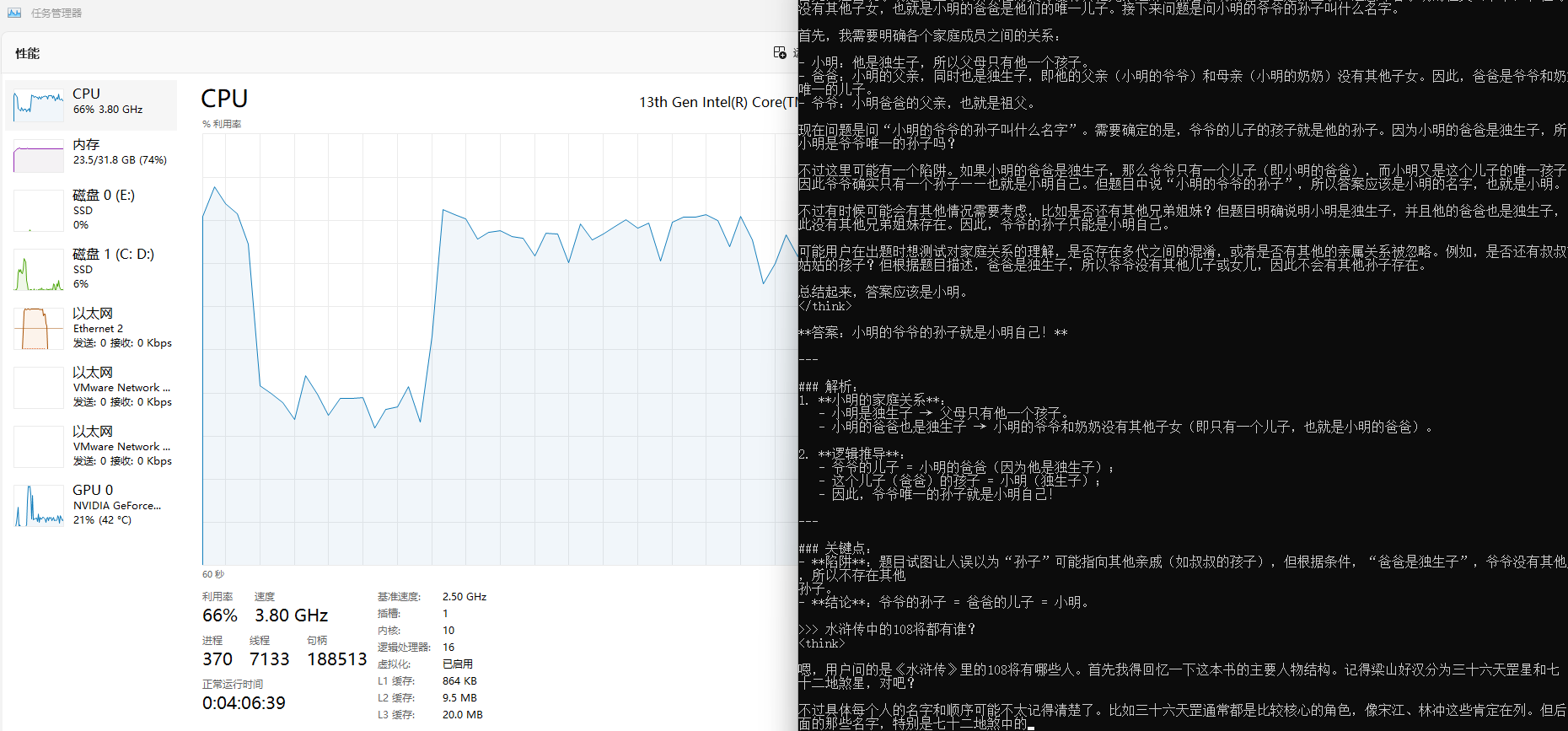Click the GPU 0 mini graph thumbnail

coord(39,506)
